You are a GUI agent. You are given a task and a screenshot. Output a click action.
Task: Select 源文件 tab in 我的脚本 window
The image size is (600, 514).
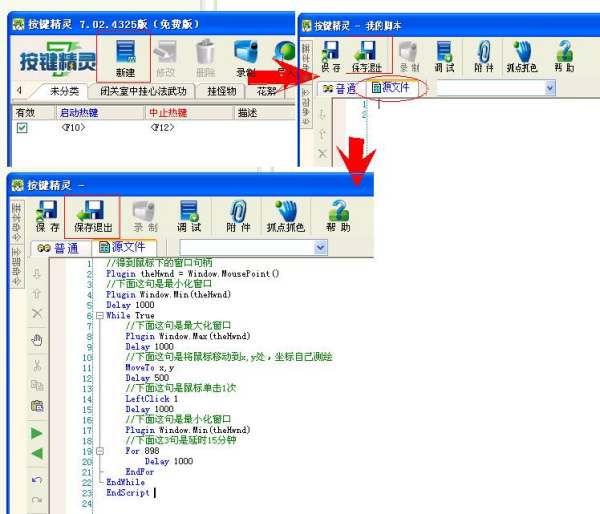tap(390, 88)
